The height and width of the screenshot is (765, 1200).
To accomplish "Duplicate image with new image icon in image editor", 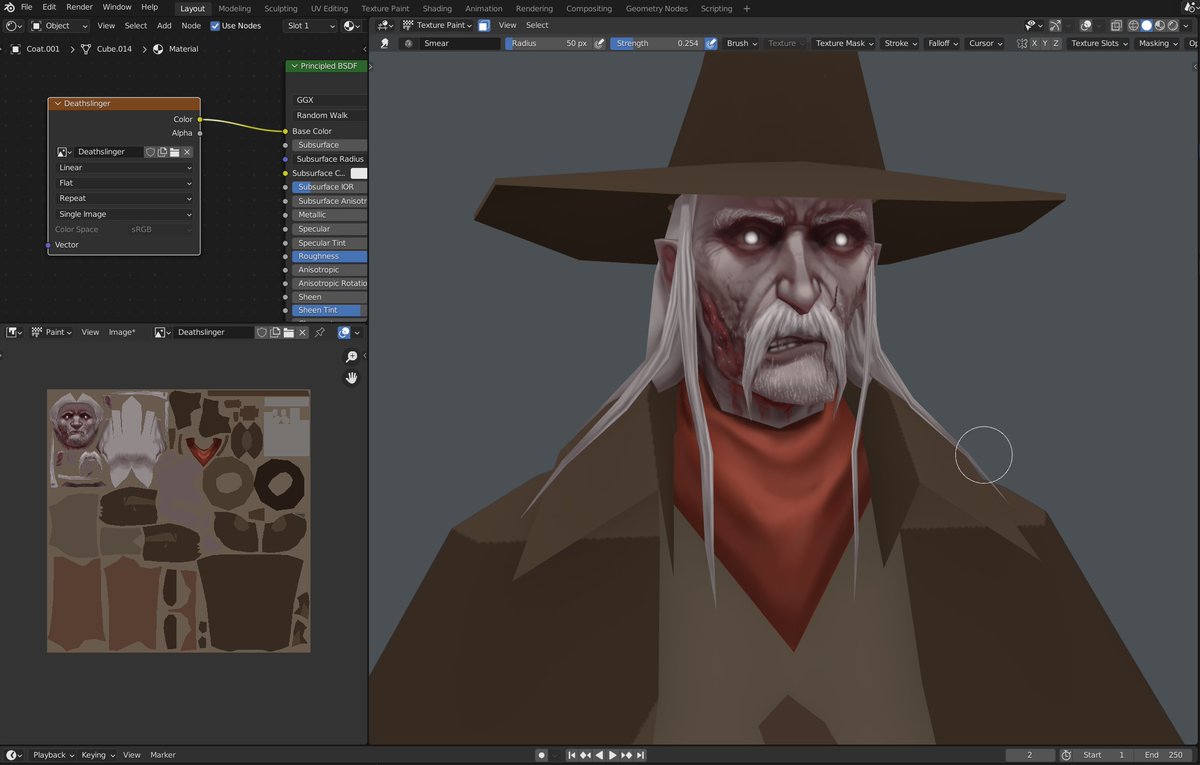I will (275, 332).
